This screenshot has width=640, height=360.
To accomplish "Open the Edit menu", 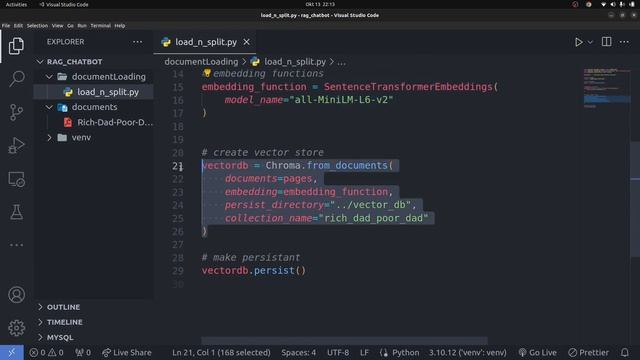I will (18, 25).
